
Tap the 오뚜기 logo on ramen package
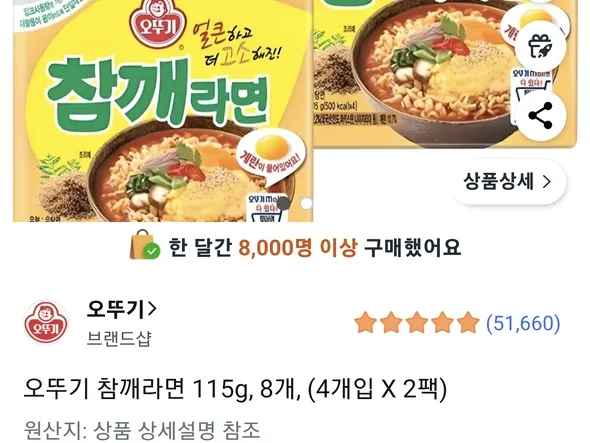tap(158, 23)
